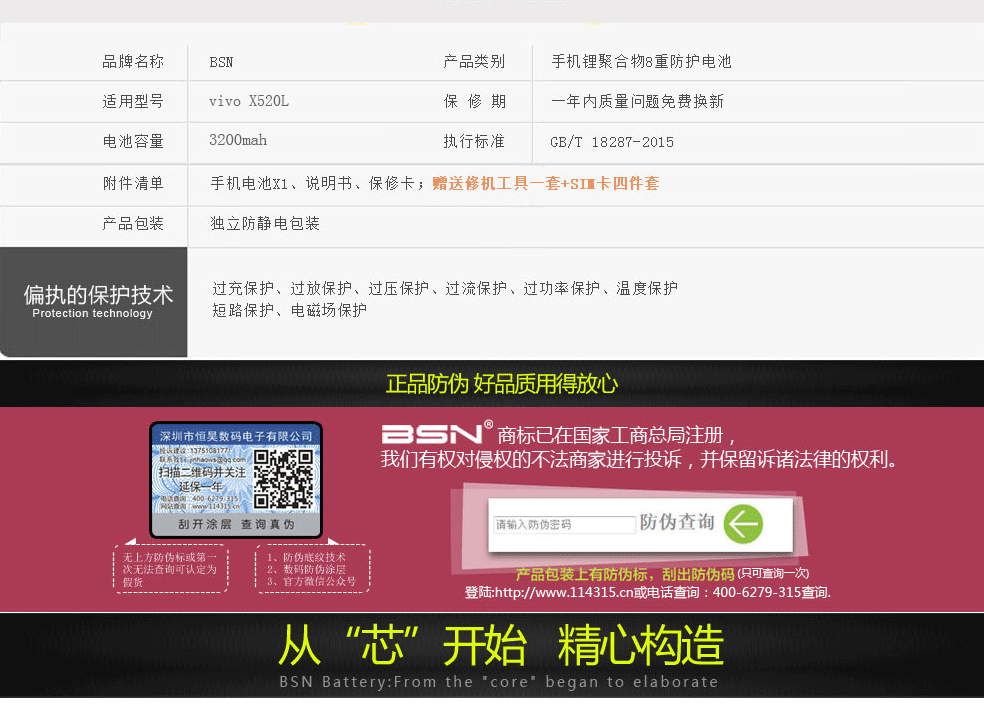Click the green left-arrow query icon
Viewport: 984px width, 714px height.
click(743, 524)
